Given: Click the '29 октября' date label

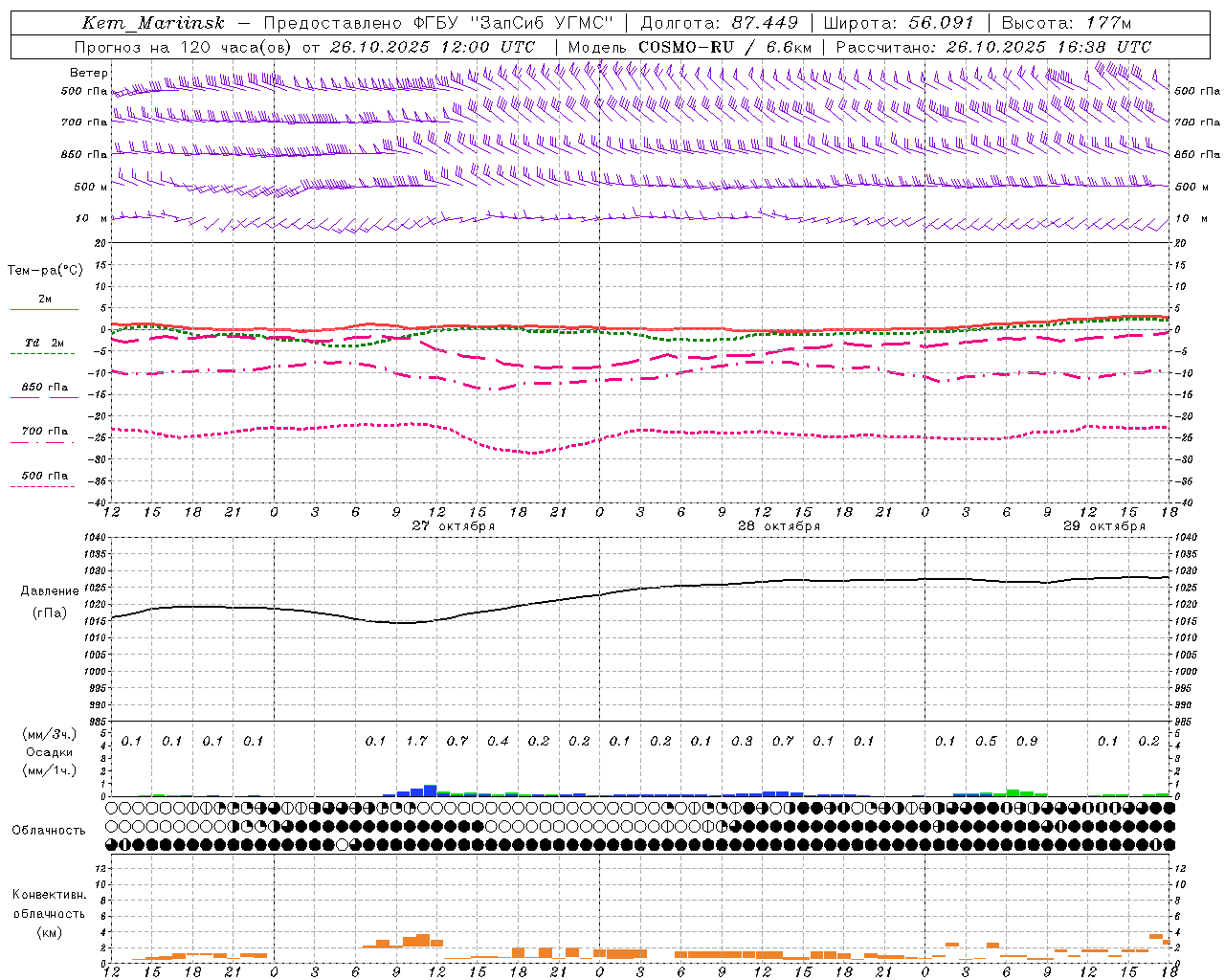Looking at the screenshot, I should click(1104, 526).
